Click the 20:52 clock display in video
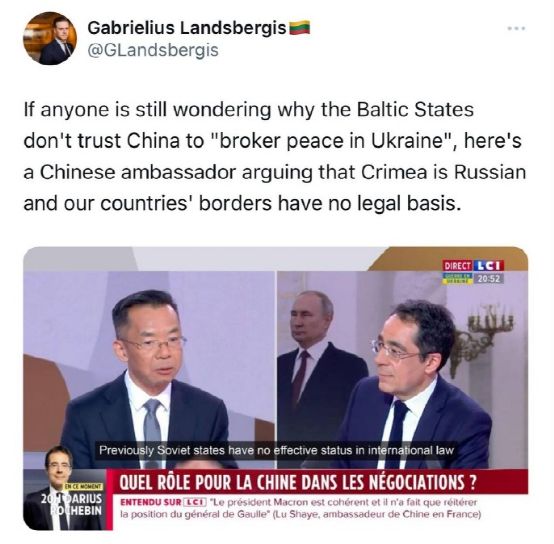The width and height of the screenshot is (554, 544). click(x=488, y=279)
